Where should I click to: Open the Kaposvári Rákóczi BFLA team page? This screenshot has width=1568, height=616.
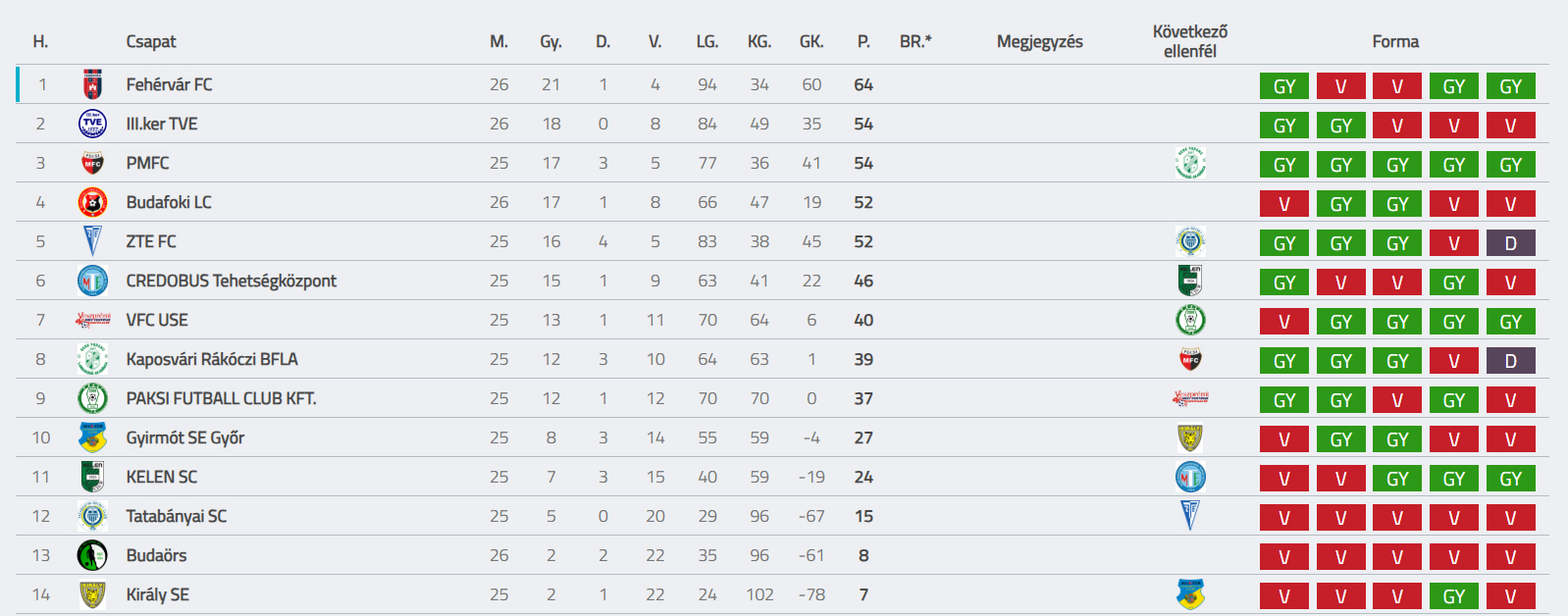coord(212,359)
